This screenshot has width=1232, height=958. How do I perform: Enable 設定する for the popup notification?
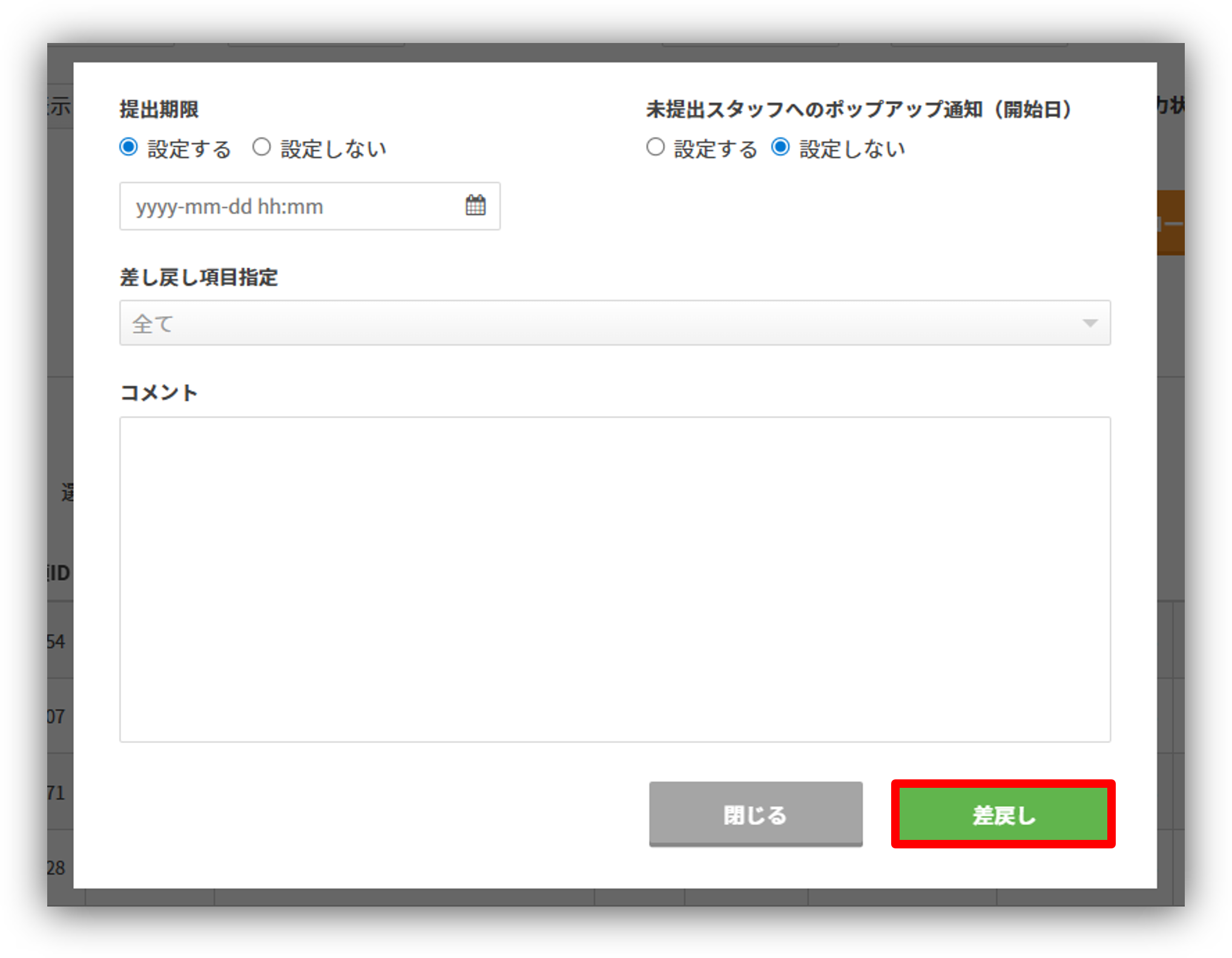coord(656,147)
